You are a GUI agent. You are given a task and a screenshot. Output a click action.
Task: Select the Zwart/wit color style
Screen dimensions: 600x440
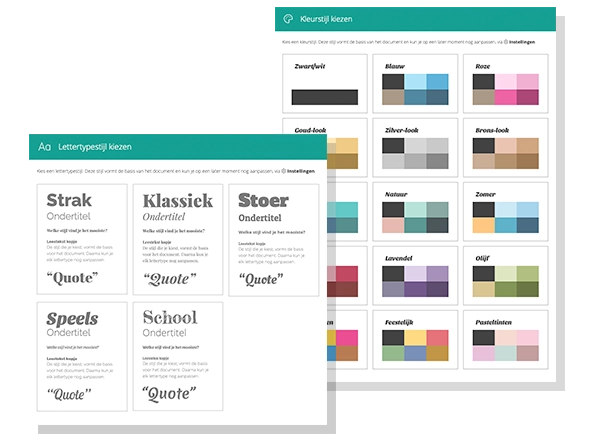point(323,85)
